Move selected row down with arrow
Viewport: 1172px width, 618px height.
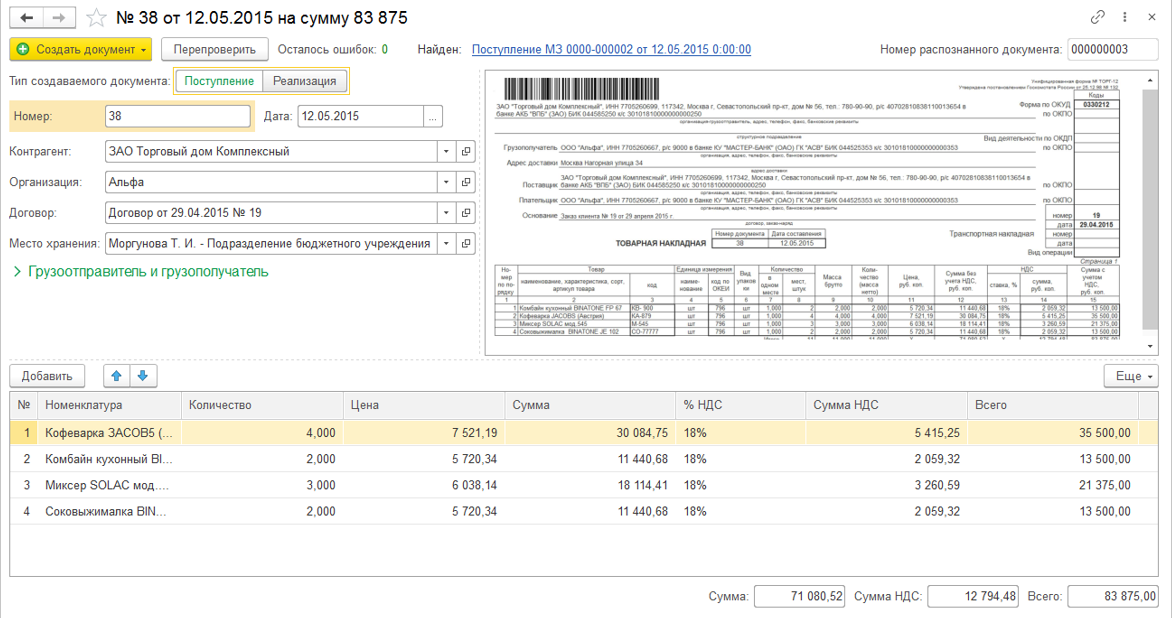(x=142, y=376)
